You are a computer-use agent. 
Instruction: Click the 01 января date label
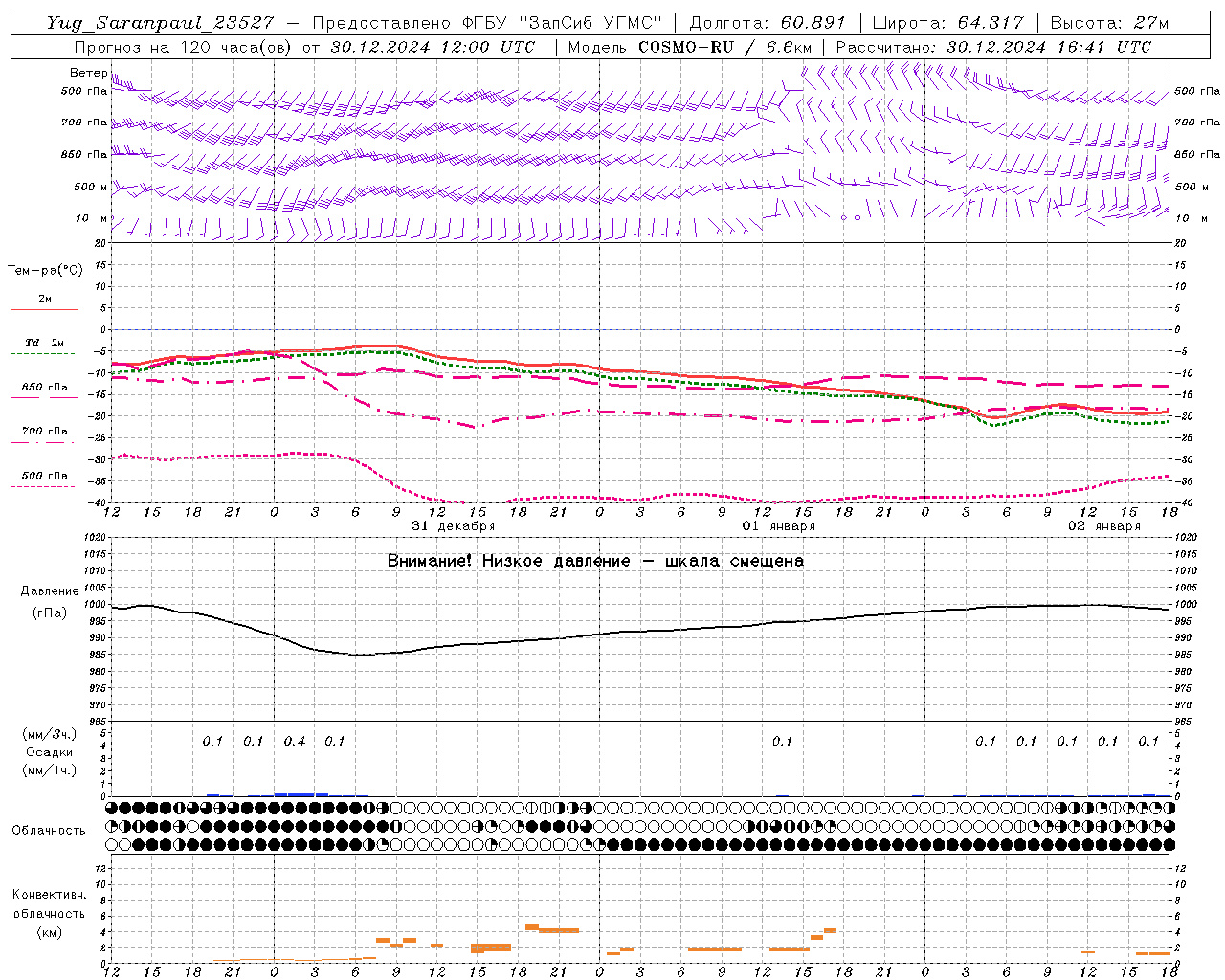tap(779, 526)
